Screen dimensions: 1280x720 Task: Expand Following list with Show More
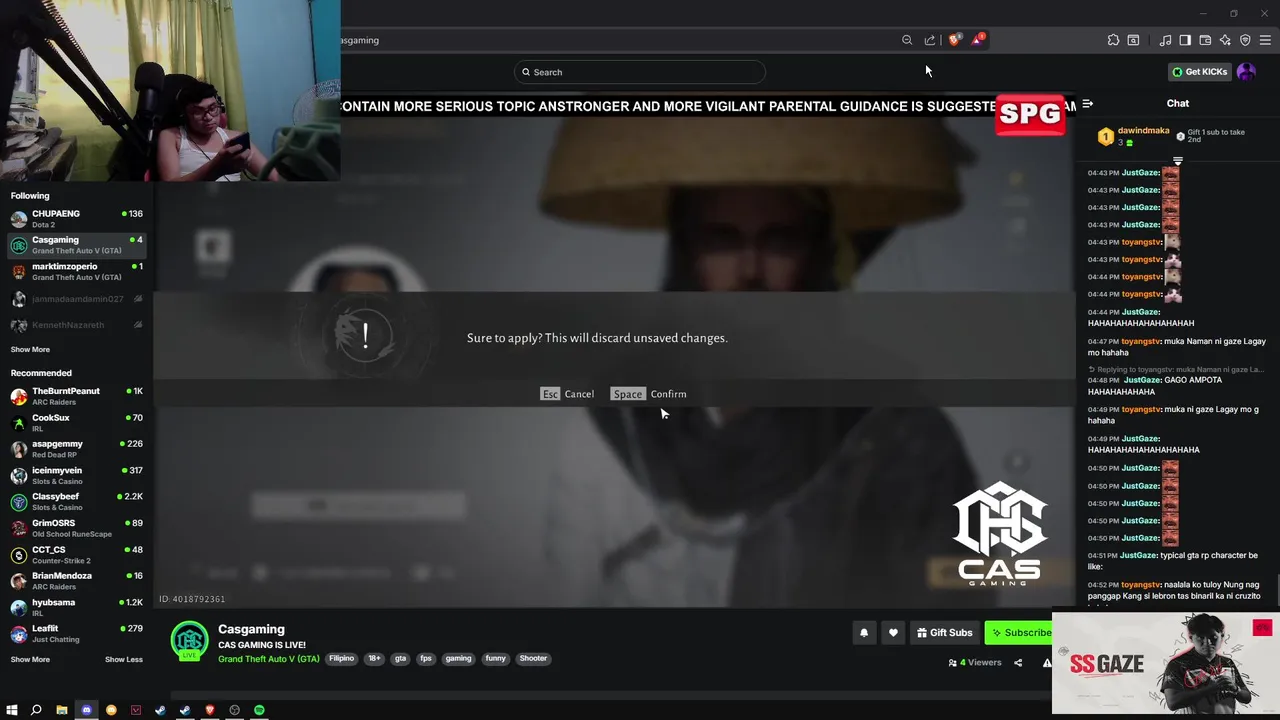[x=30, y=349]
